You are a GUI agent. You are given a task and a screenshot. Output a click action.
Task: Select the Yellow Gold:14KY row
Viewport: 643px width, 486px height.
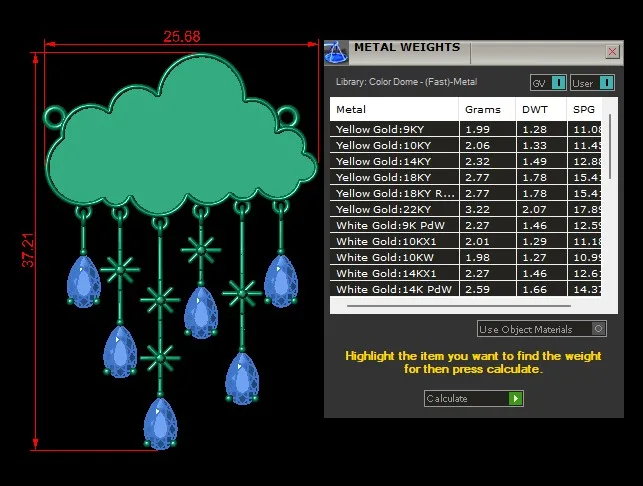[465, 161]
